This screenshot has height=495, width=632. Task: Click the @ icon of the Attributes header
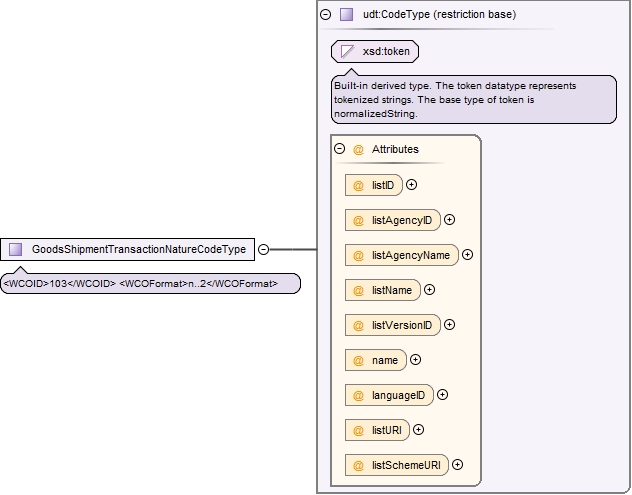(358, 150)
